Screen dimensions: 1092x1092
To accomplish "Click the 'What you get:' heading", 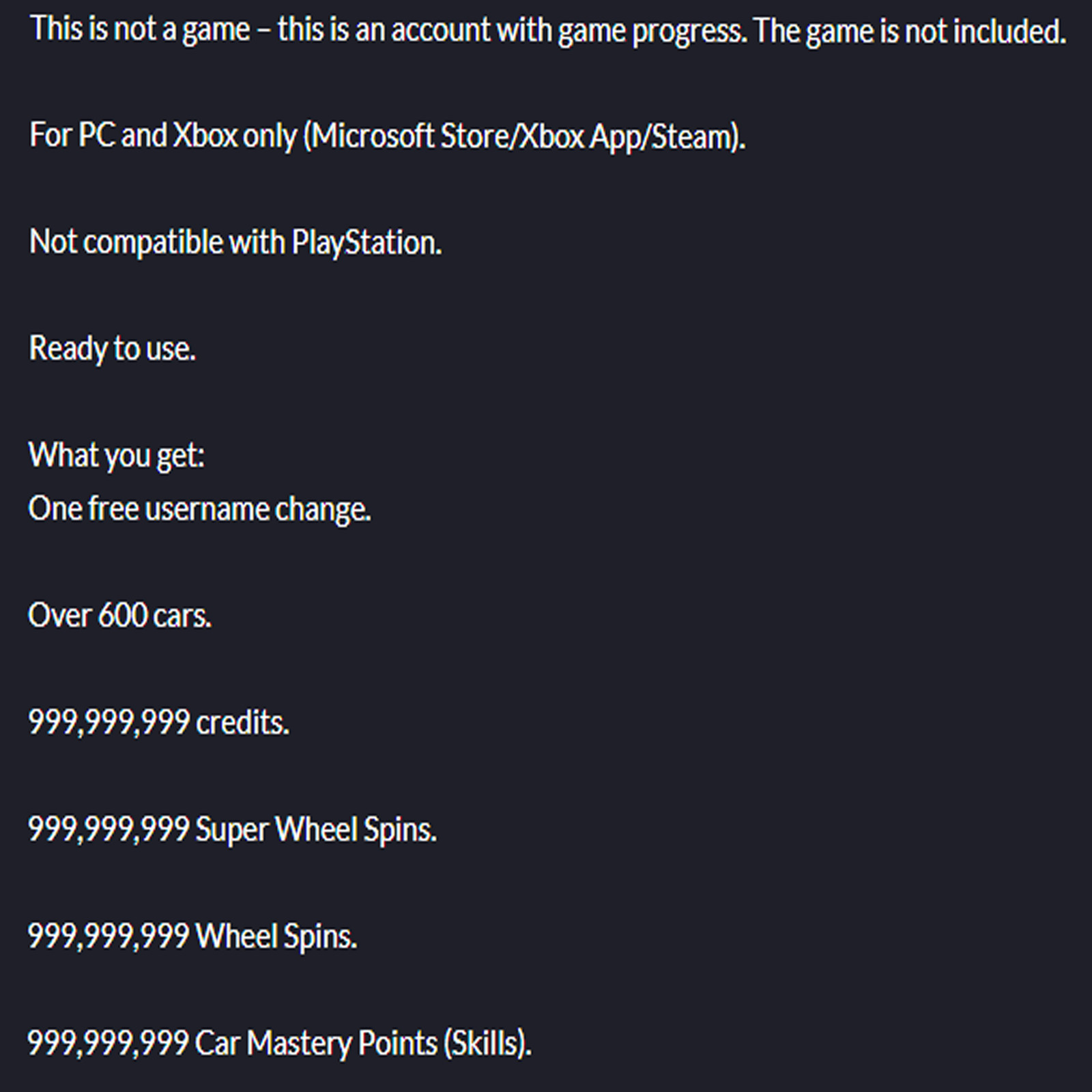I will pyautogui.click(x=117, y=455).
